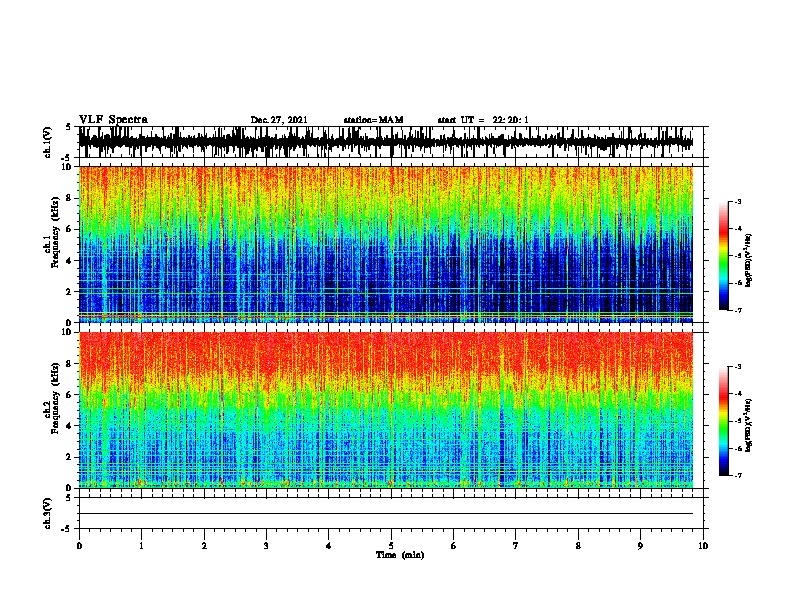Click the "Time (min)" axis label
This screenshot has height=612, width=792.
[400, 555]
